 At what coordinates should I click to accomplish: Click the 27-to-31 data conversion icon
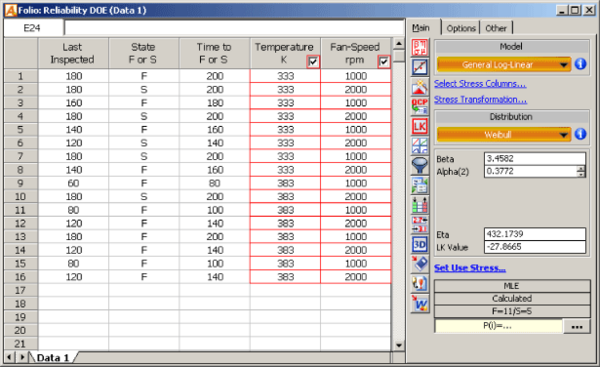(x=420, y=225)
